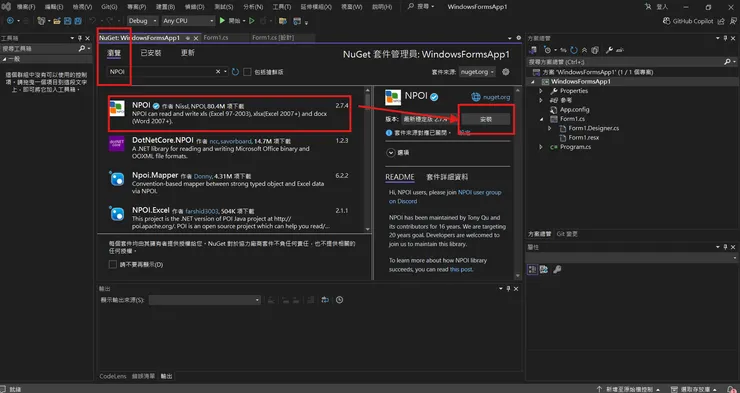Toggle word wrap in Output panel
Screen dimensions: 740x393
325,300
